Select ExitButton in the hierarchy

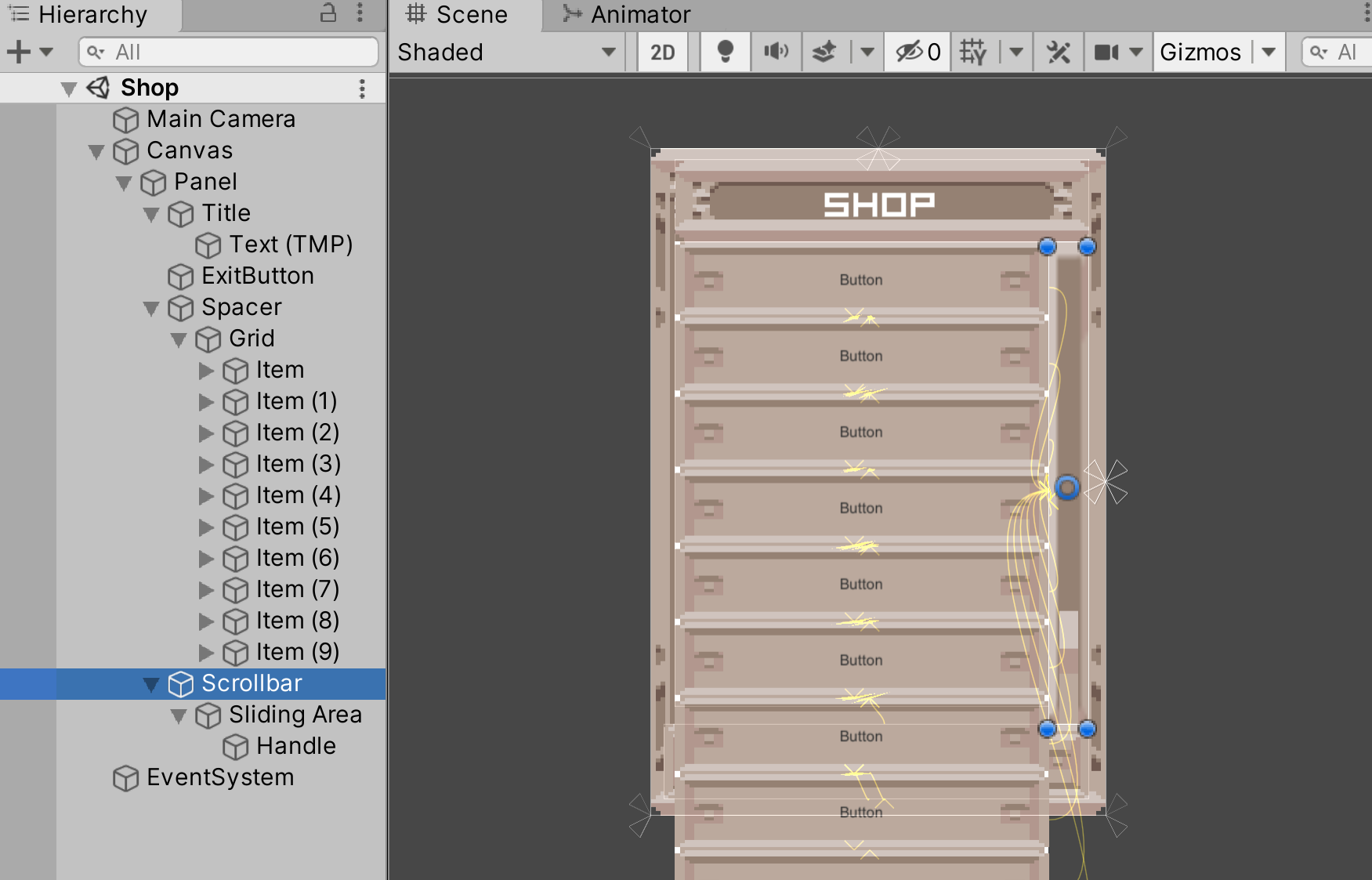pos(257,276)
